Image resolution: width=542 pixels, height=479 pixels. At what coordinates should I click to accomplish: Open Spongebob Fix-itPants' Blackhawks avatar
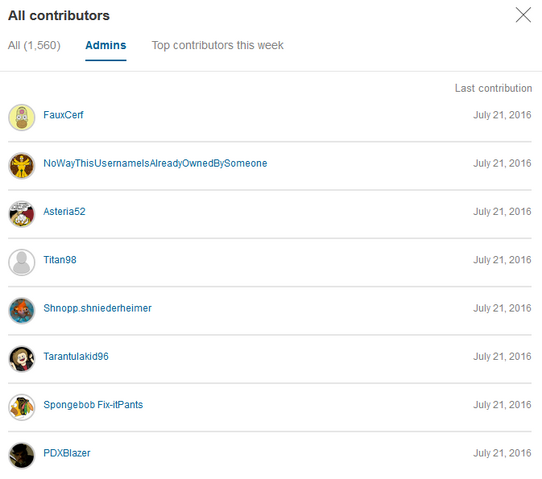click(x=21, y=407)
